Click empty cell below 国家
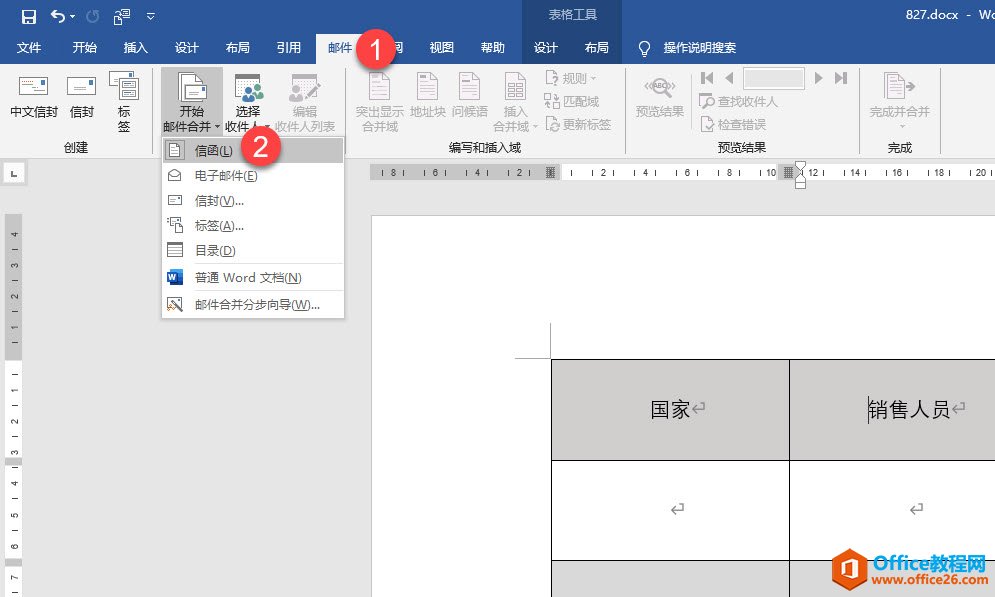This screenshot has width=995, height=597. (670, 510)
